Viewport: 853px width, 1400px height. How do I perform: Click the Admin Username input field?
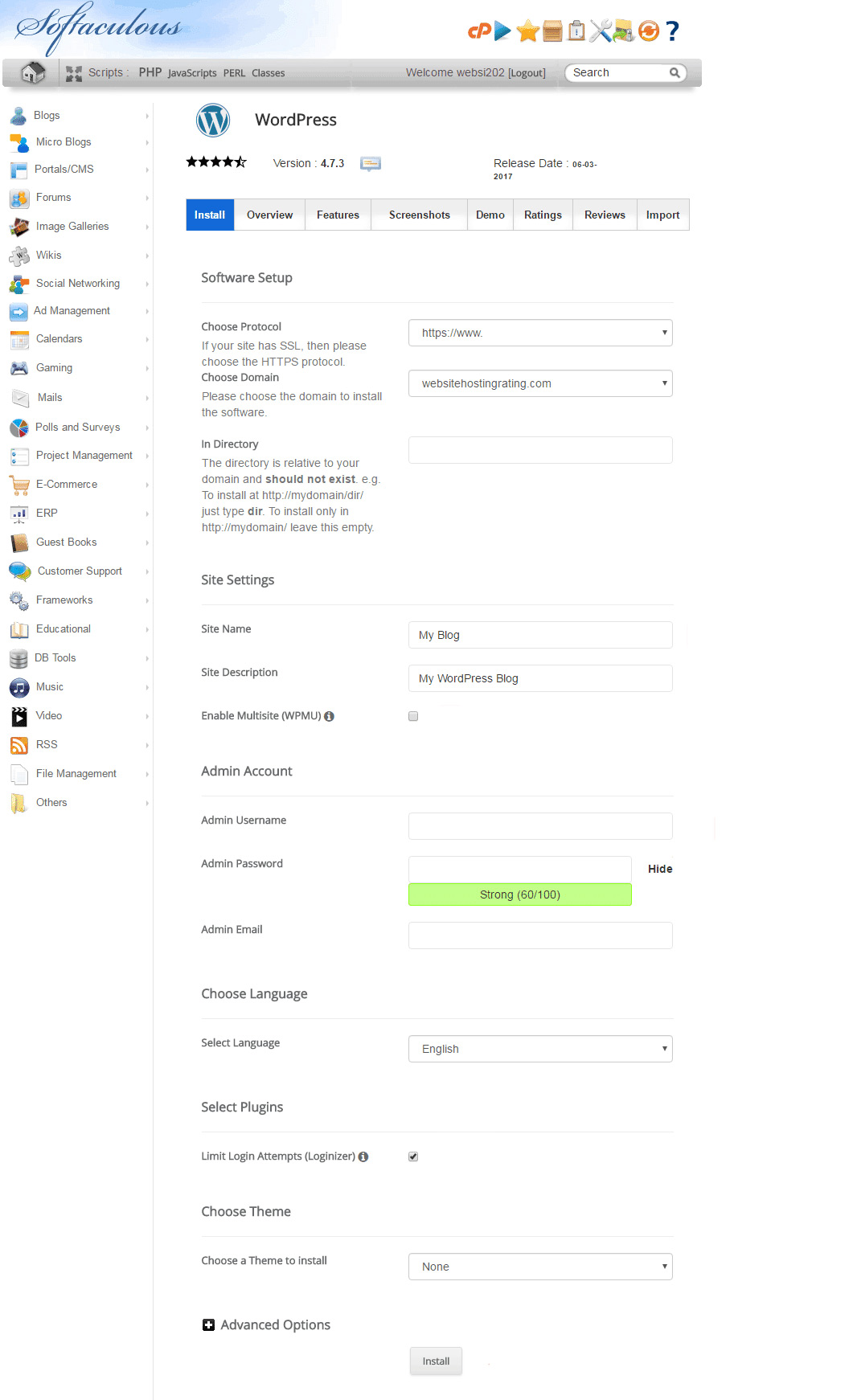coord(539,826)
